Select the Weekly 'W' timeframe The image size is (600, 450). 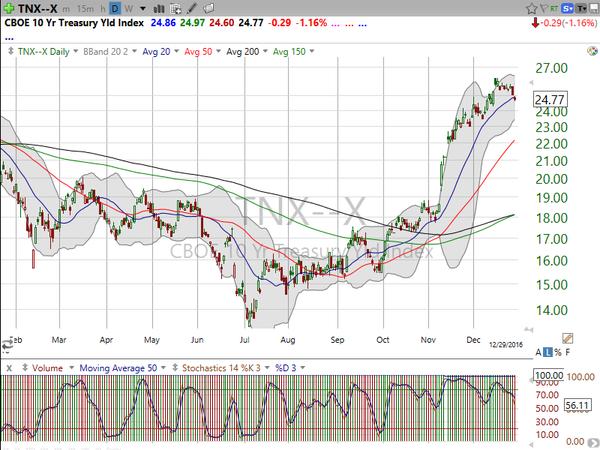coord(129,9)
